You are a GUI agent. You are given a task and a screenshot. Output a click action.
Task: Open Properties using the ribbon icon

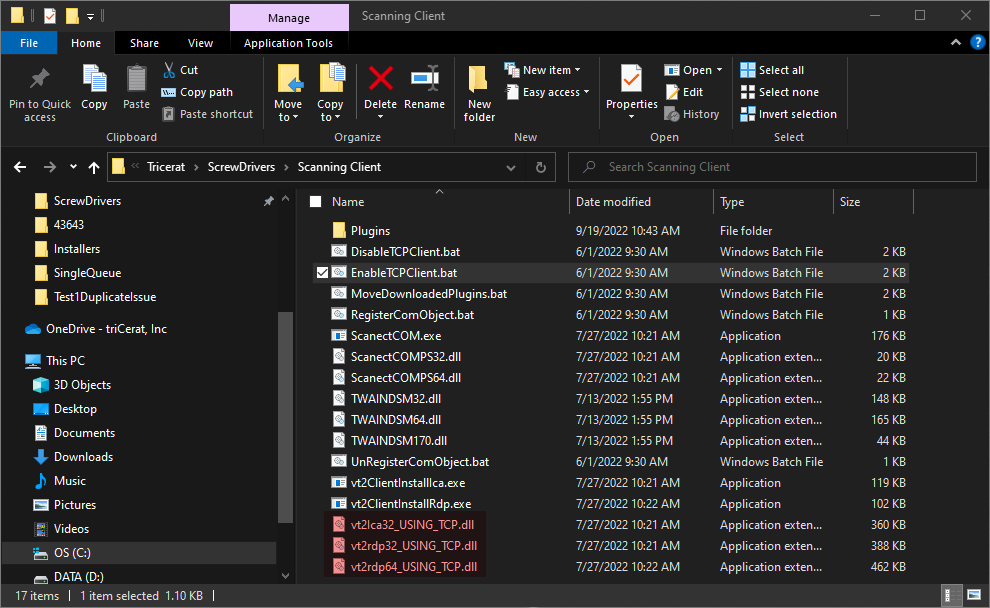[x=630, y=91]
